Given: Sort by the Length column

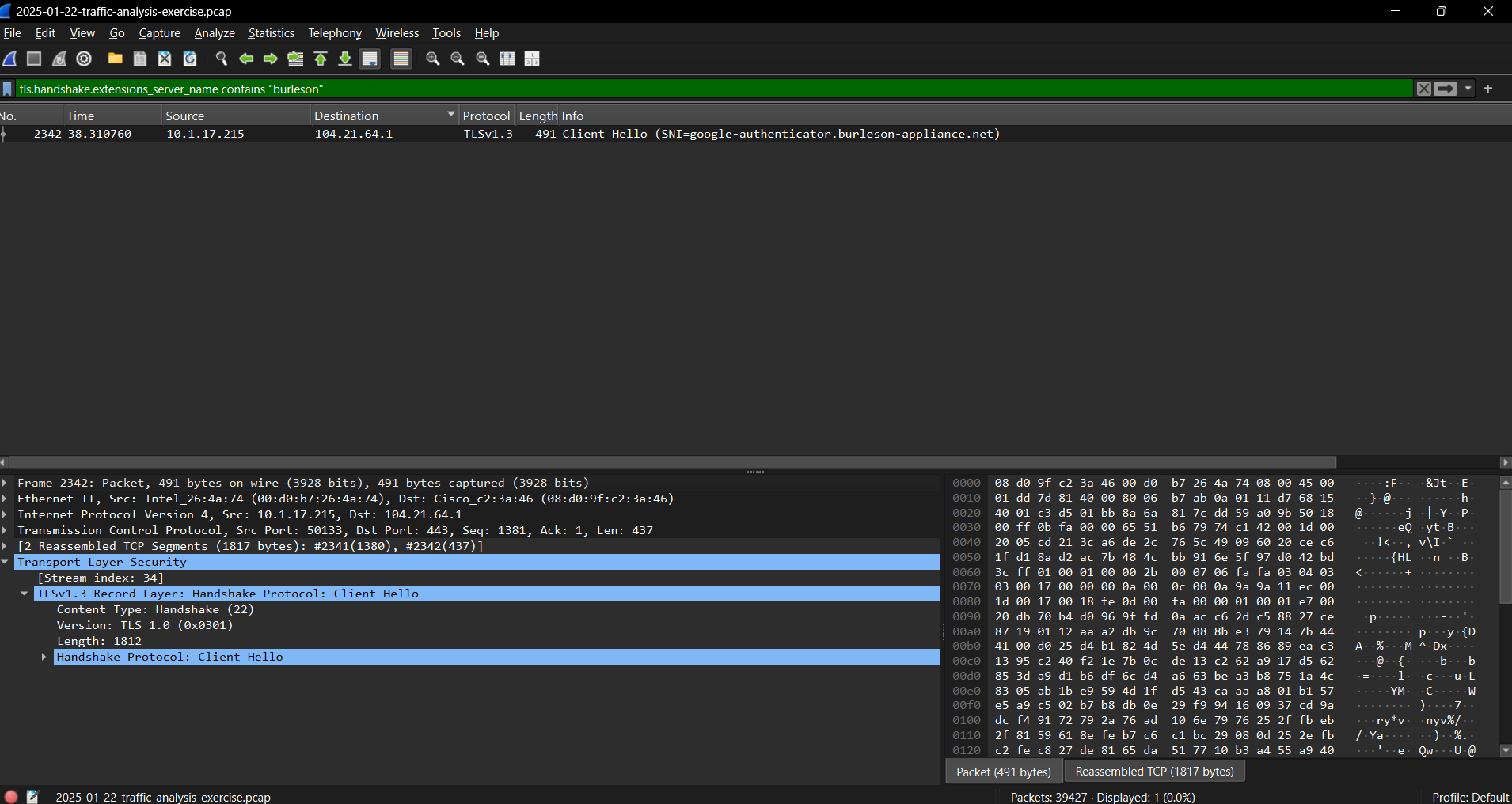Looking at the screenshot, I should [x=538, y=116].
